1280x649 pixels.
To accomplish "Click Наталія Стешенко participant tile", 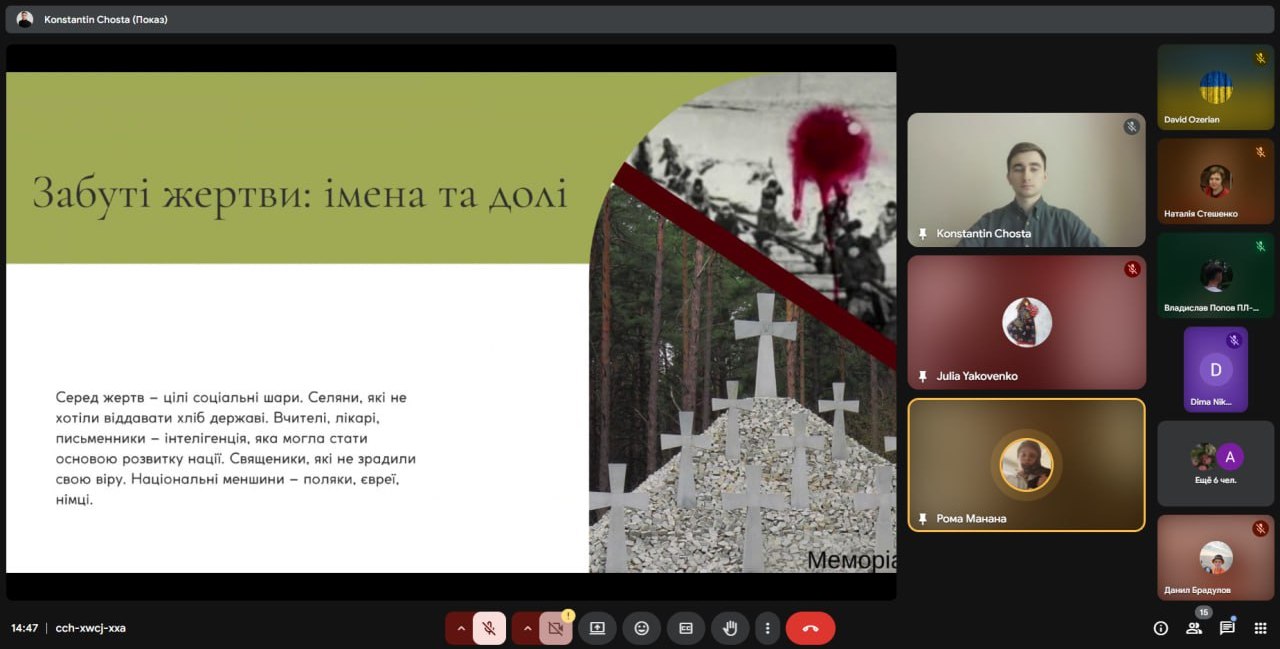I will click(x=1216, y=181).
